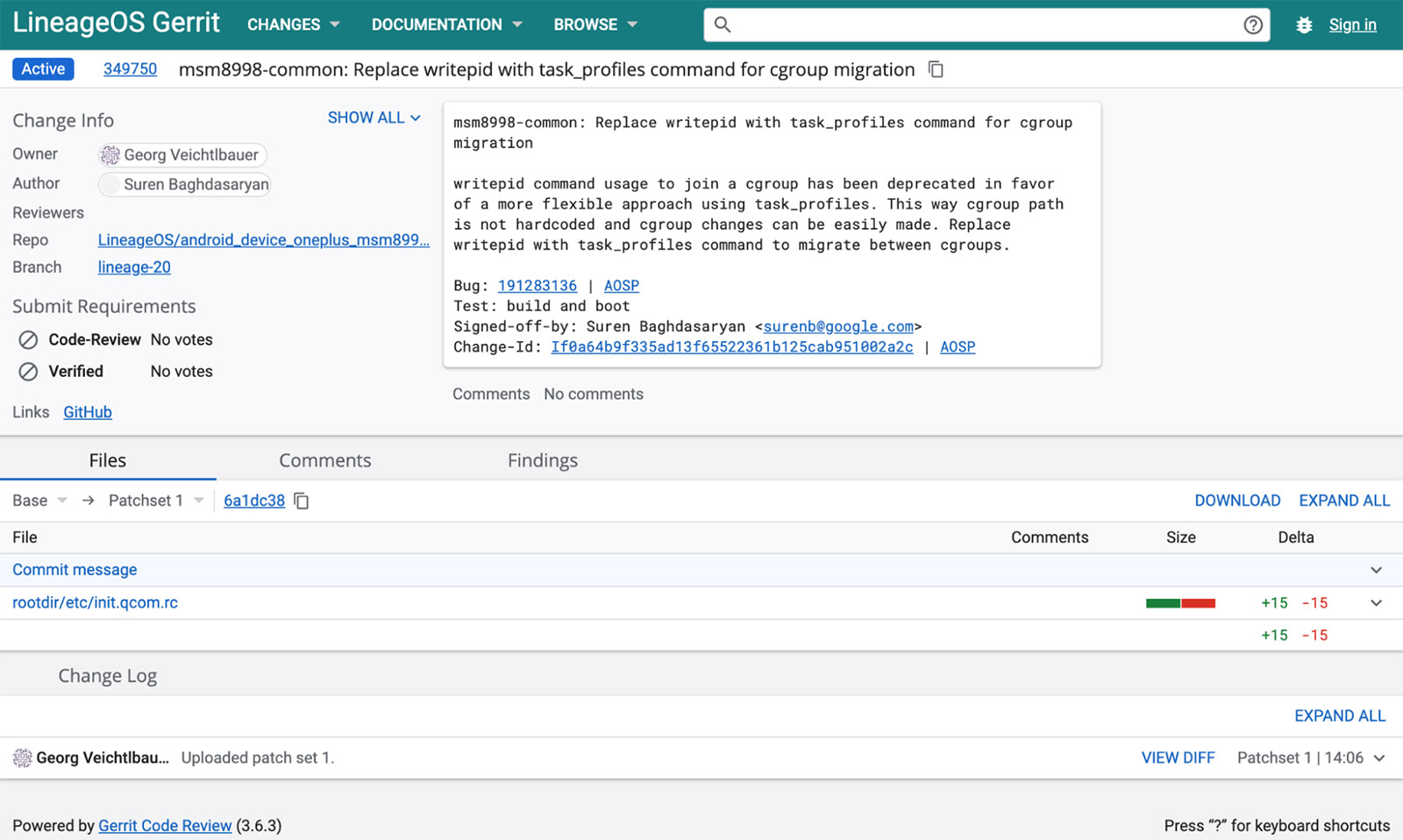The height and width of the screenshot is (840, 1403).
Task: Copy the change title to clipboard
Action: pyautogui.click(x=935, y=69)
